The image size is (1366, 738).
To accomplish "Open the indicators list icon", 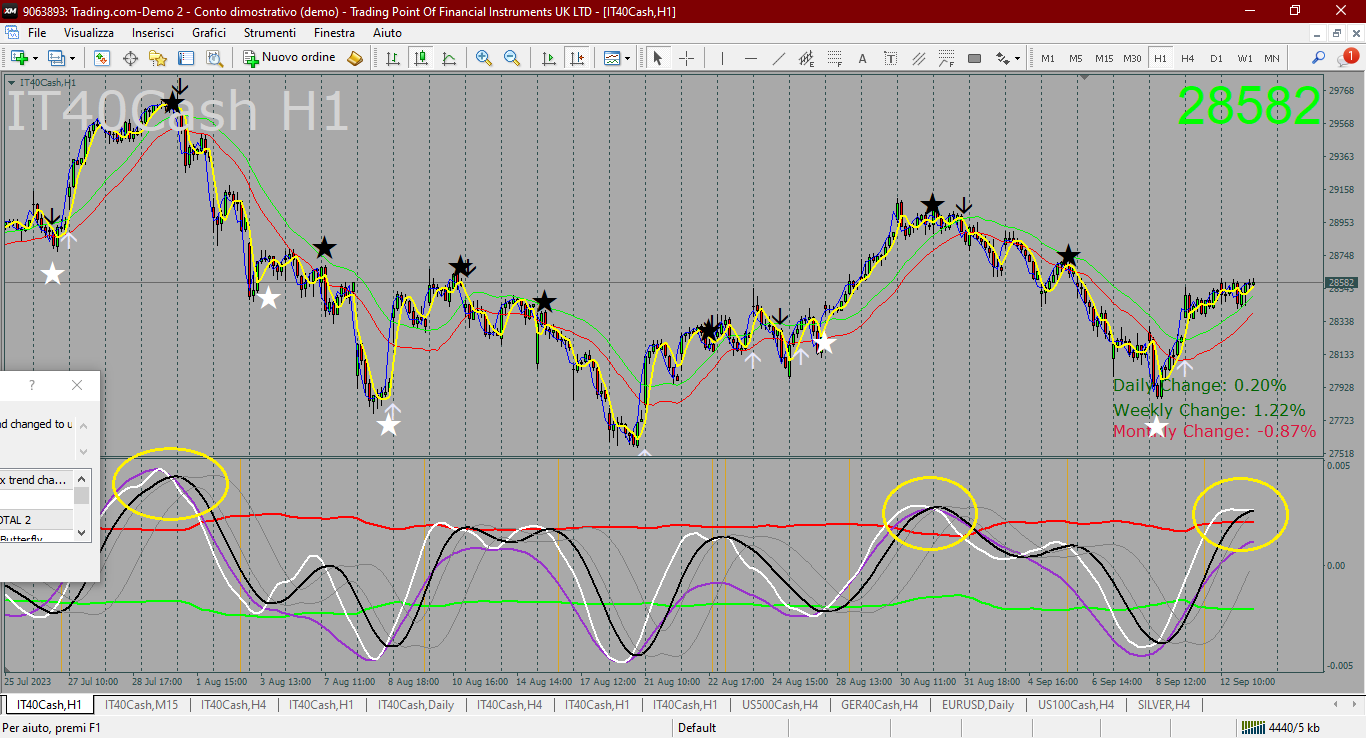I will tap(611, 58).
